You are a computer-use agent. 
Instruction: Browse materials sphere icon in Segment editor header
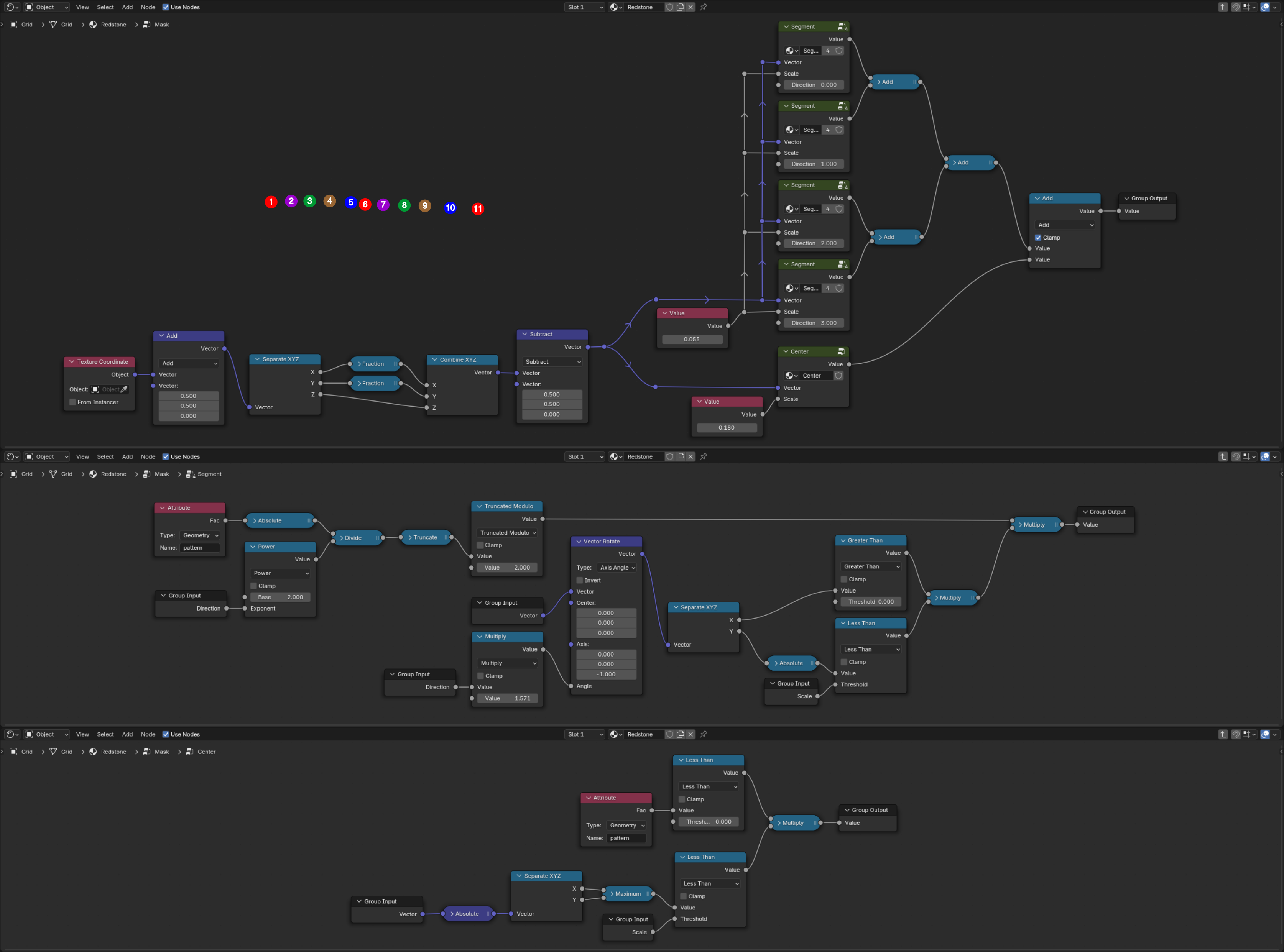coord(617,456)
